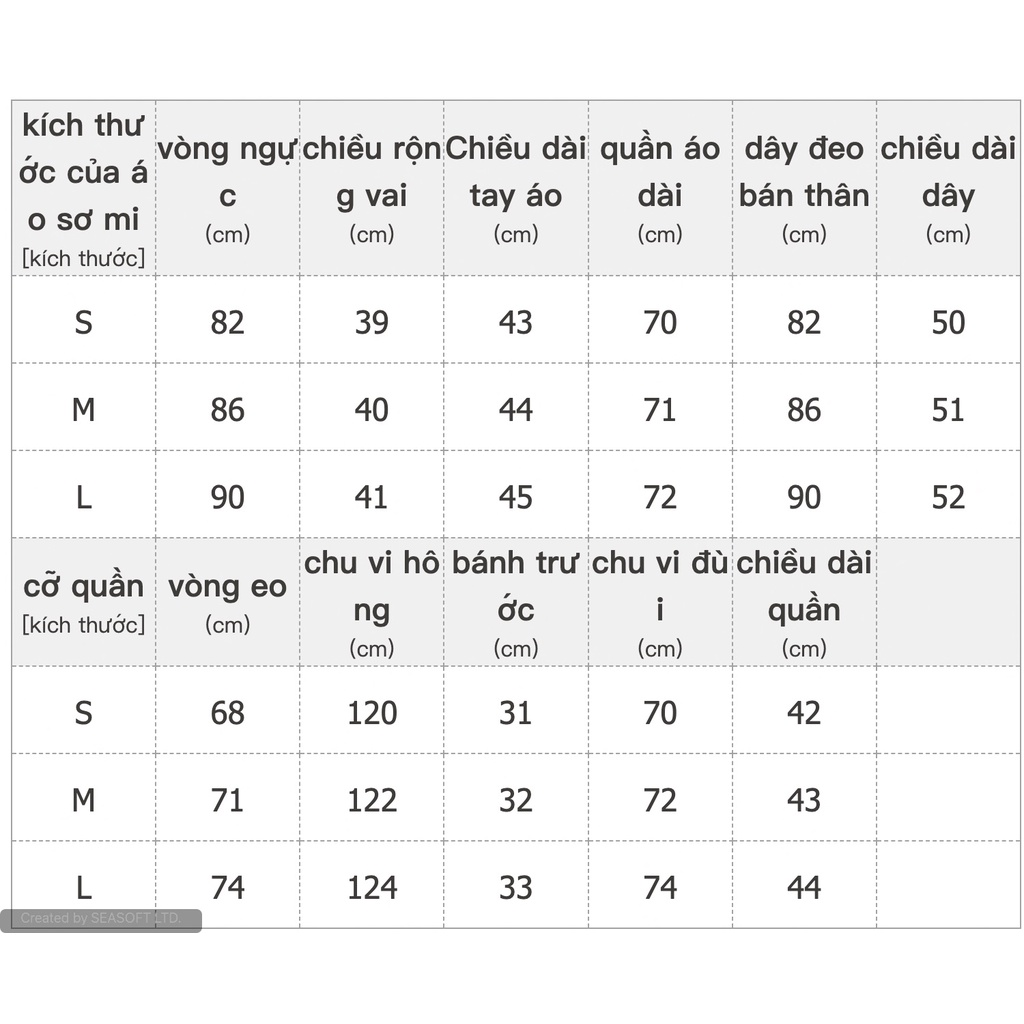Click shirt size M row label
Image resolution: width=1024 pixels, height=1024 pixels.
tap(84, 409)
